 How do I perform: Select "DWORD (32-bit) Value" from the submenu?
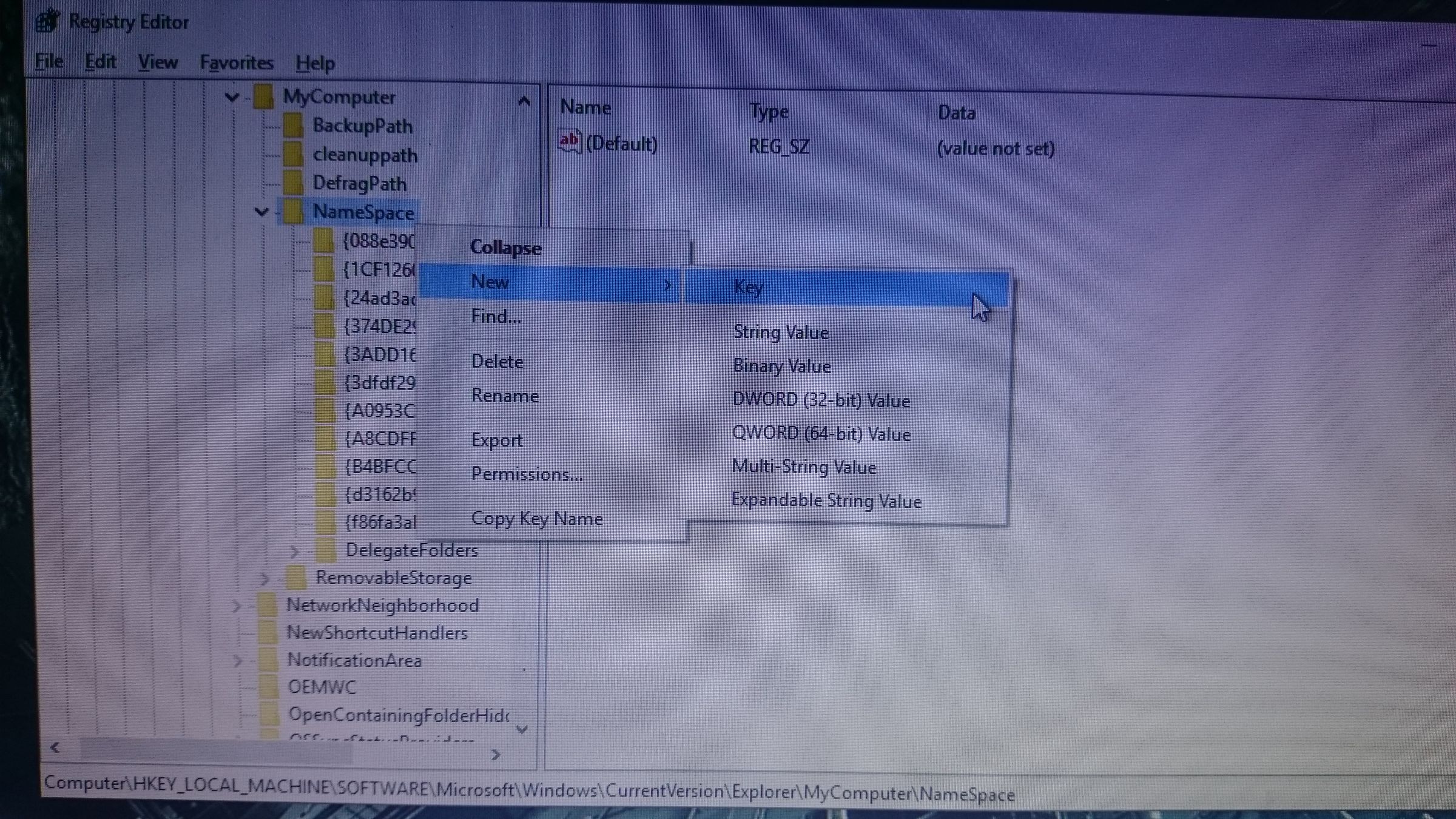tap(821, 400)
